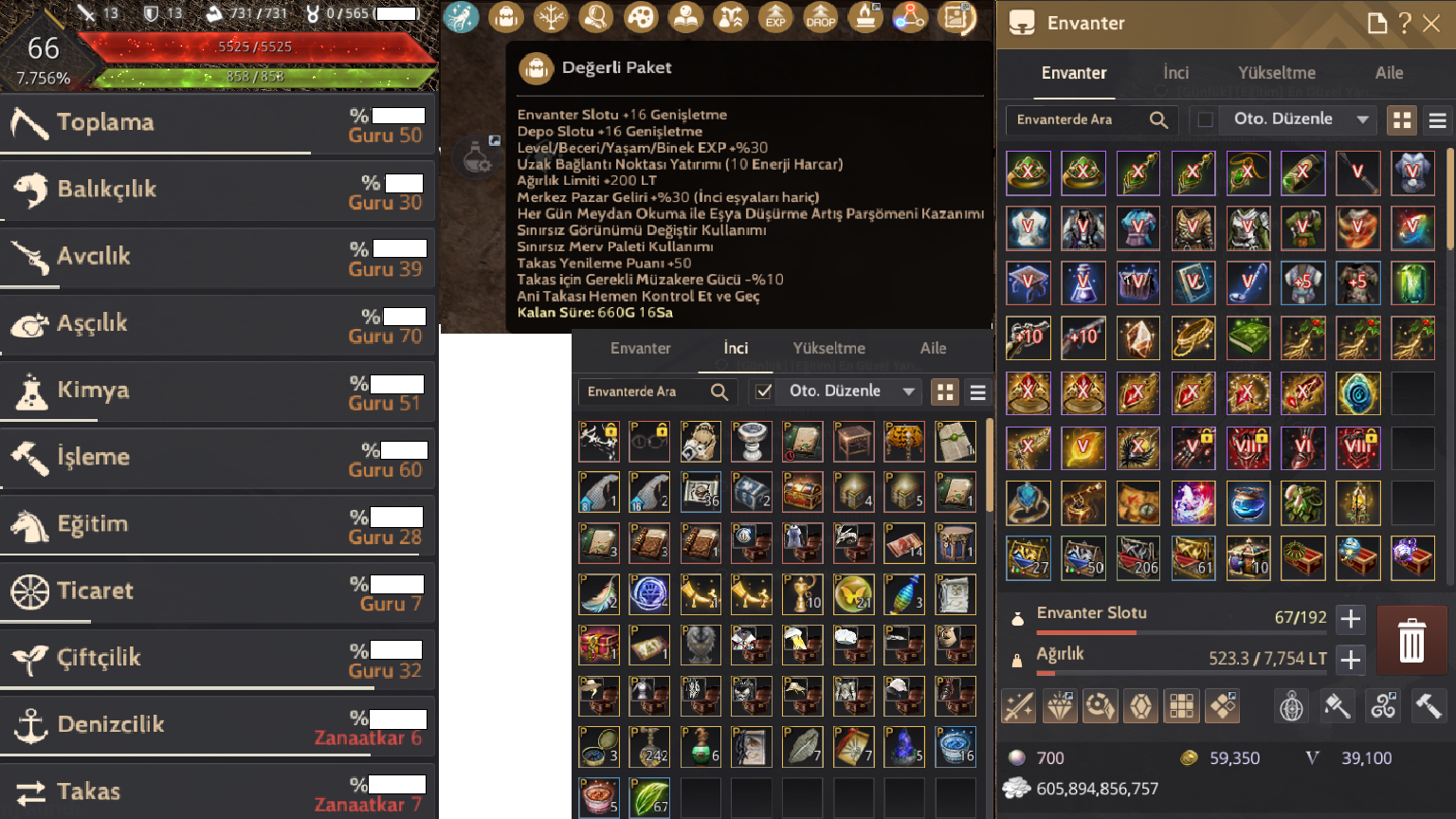1456x819 pixels.
Task: Switch Envanter to grid view icon
Action: coord(1402,119)
